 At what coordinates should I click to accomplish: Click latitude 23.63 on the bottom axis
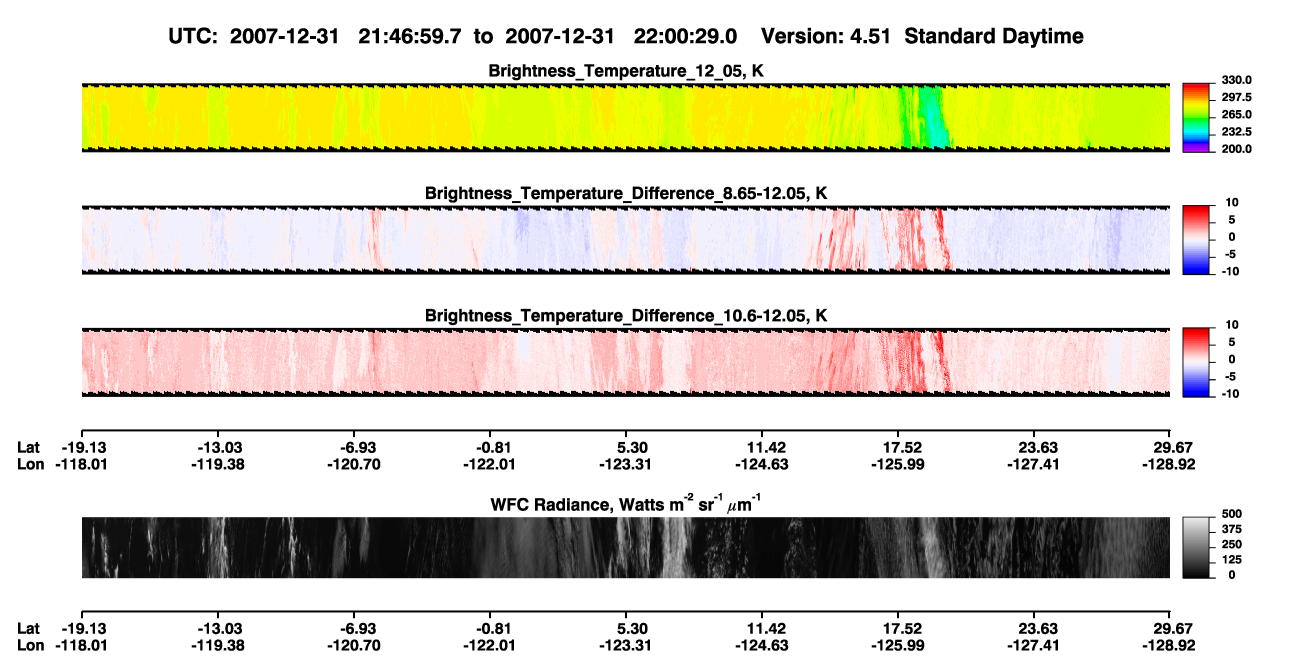click(1034, 628)
